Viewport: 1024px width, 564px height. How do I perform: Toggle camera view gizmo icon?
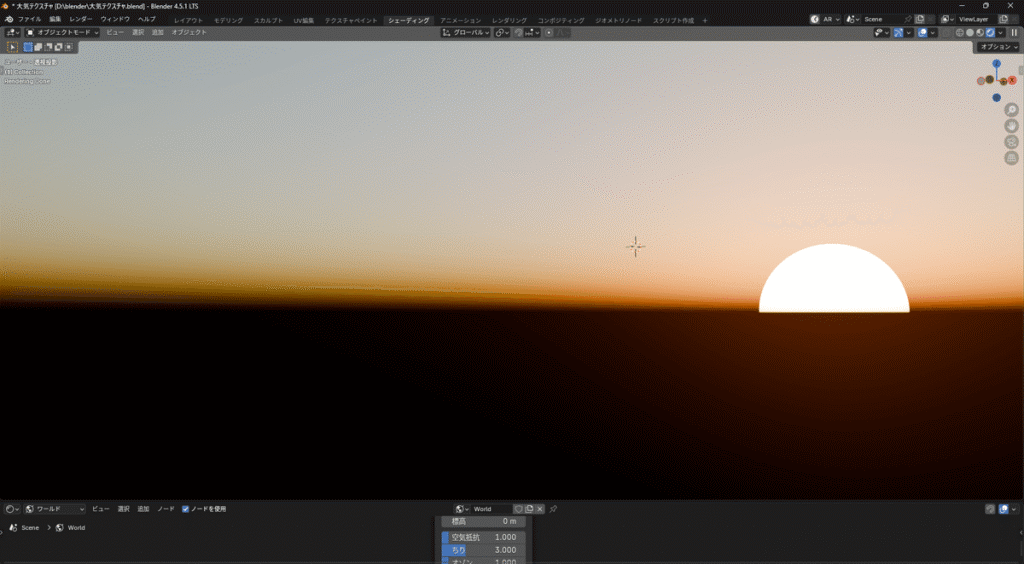pyautogui.click(x=1012, y=142)
